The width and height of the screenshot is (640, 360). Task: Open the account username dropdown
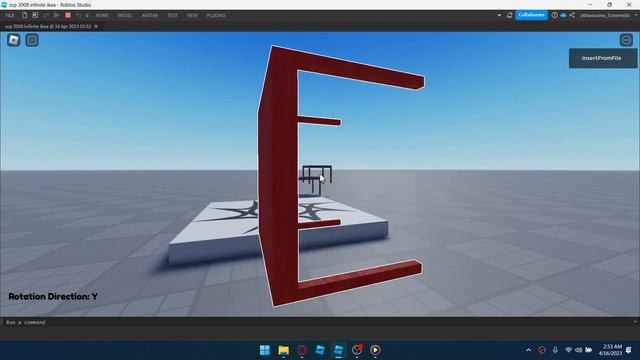[x=608, y=16]
